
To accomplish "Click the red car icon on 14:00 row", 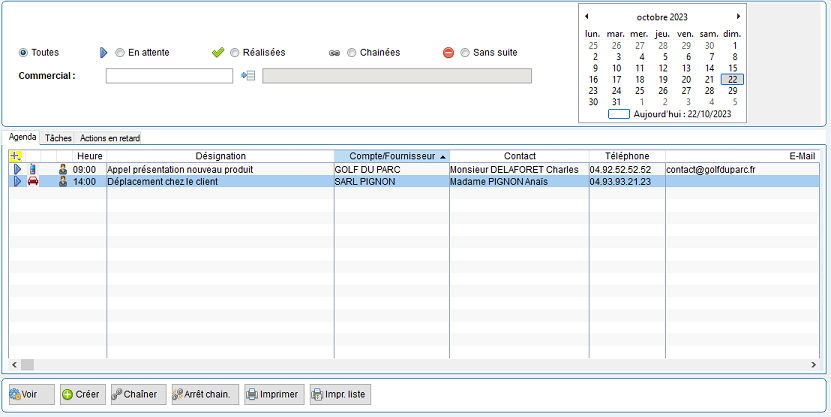I will (x=32, y=182).
